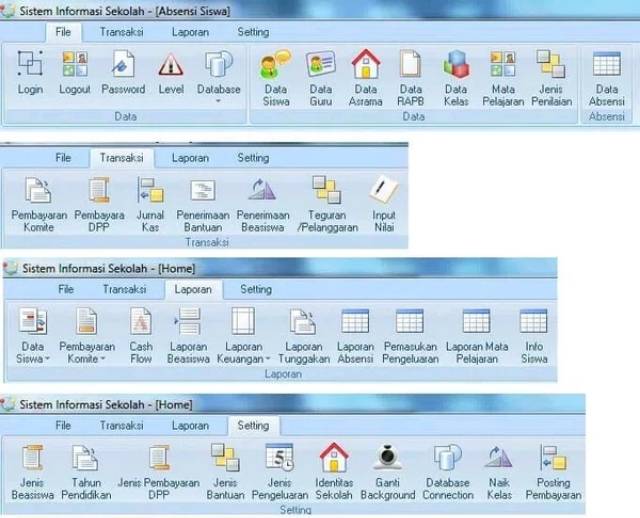
Task: Open the Naik Kelas setting
Action: pyautogui.click(x=498, y=459)
